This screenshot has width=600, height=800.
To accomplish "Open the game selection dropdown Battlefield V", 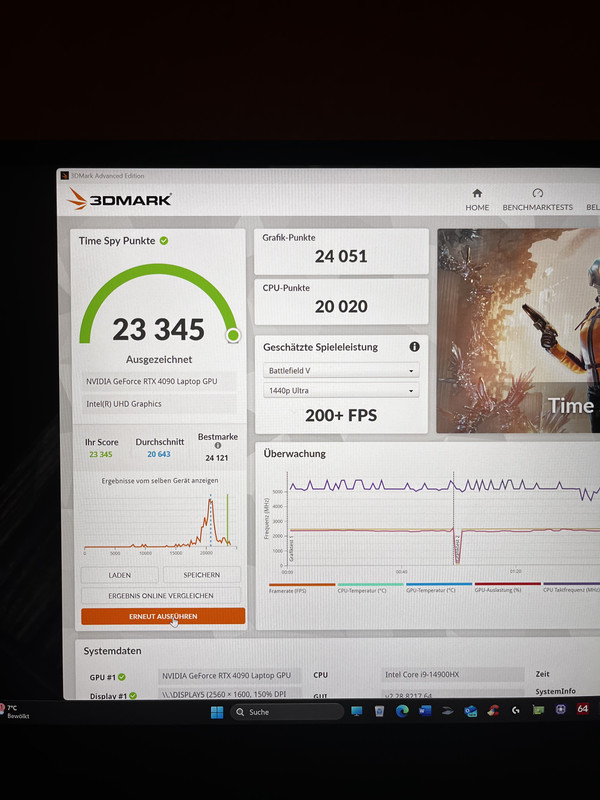I will click(341, 370).
